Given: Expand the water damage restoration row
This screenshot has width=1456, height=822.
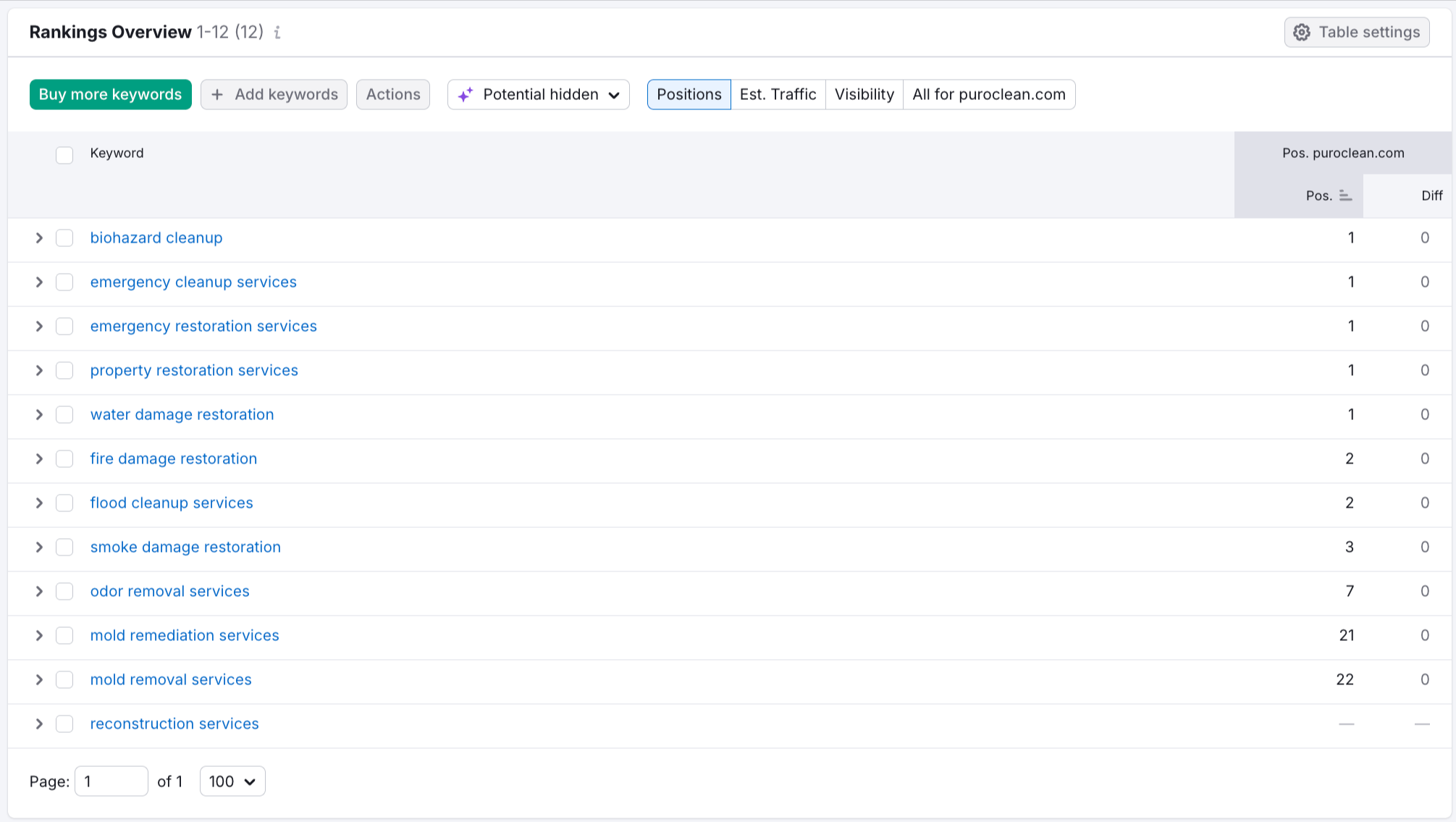Looking at the screenshot, I should coord(39,415).
